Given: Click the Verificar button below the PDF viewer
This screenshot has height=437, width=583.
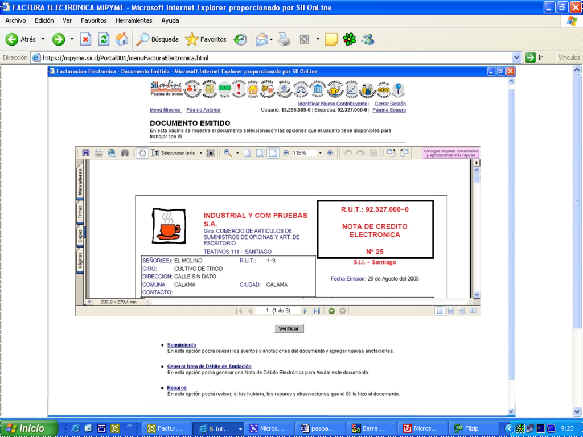Looking at the screenshot, I should click(x=289, y=329).
